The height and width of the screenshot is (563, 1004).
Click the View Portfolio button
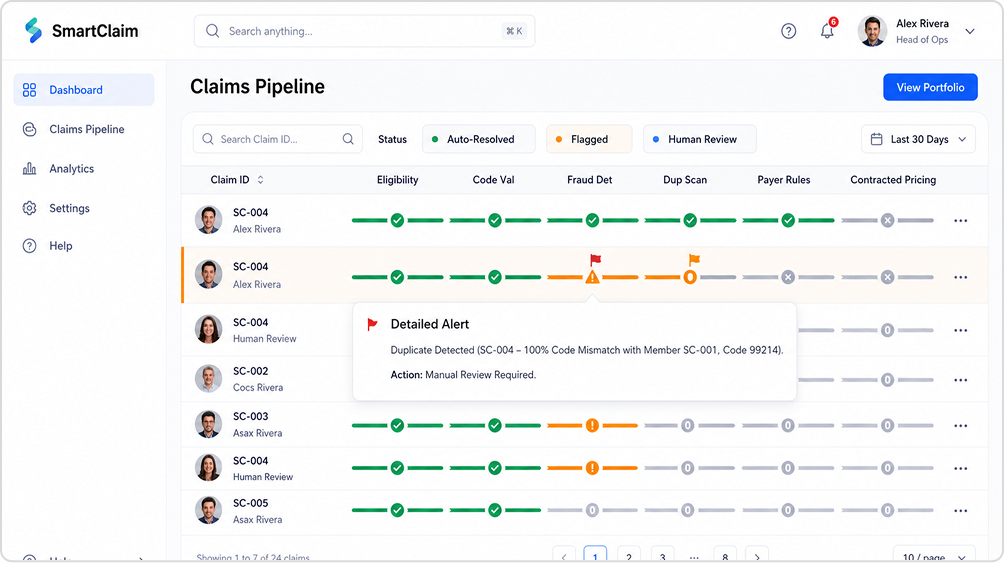(x=930, y=87)
